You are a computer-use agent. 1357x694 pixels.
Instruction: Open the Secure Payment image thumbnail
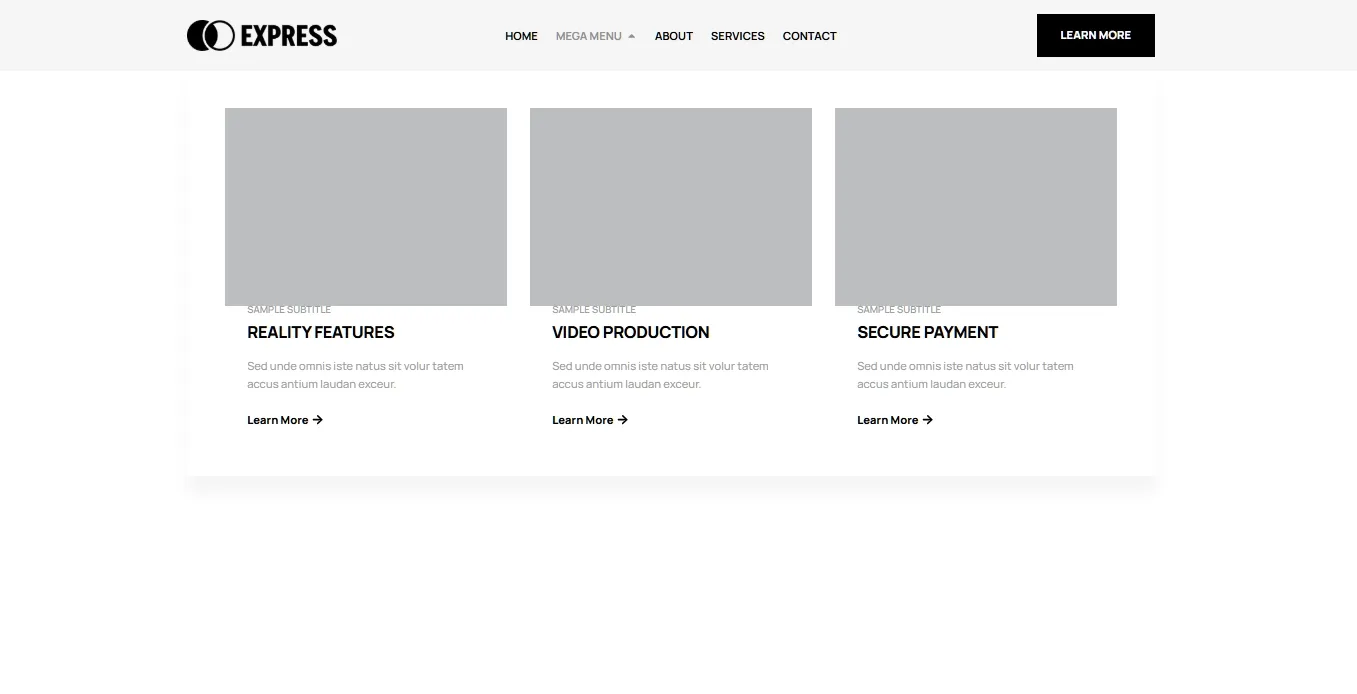[976, 206]
